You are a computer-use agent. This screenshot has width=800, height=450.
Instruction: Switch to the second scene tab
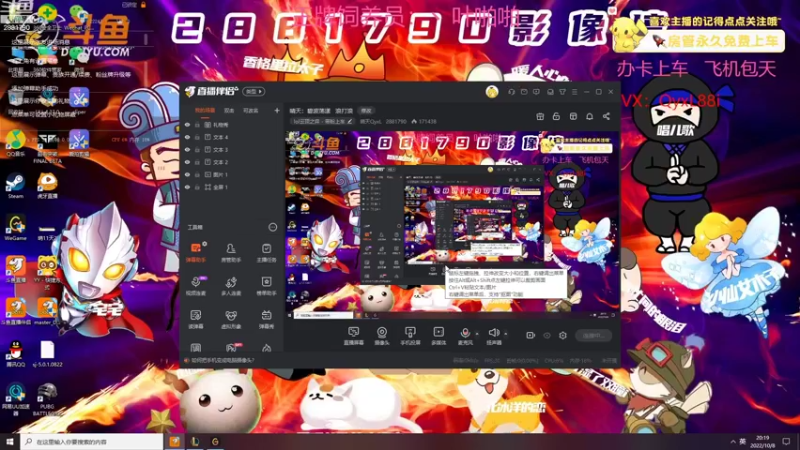pos(229,111)
